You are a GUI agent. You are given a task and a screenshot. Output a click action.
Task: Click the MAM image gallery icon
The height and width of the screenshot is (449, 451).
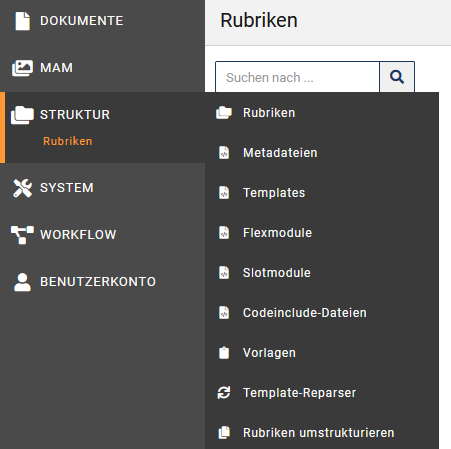coord(22,68)
